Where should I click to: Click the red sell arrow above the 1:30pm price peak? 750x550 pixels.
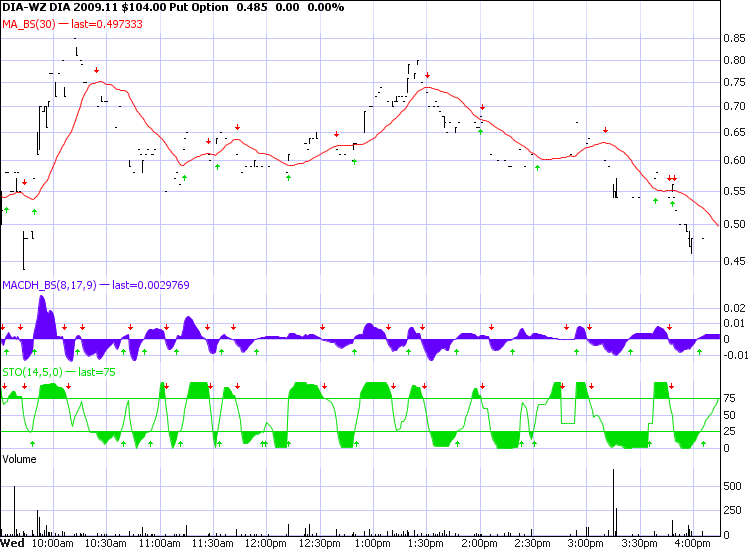tap(427, 76)
